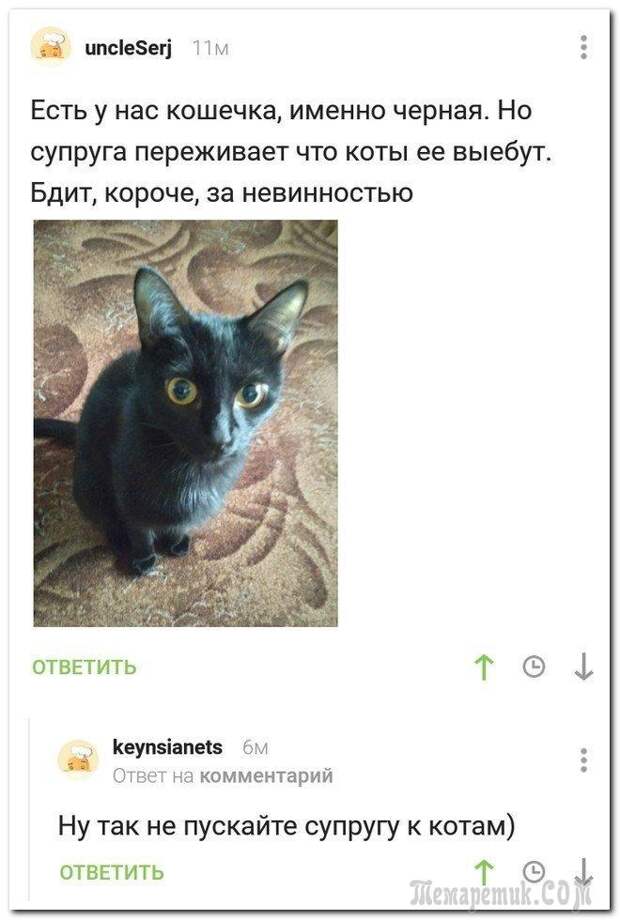620x920 pixels.
Task: View the black cat photo
Action: (x=185, y=423)
